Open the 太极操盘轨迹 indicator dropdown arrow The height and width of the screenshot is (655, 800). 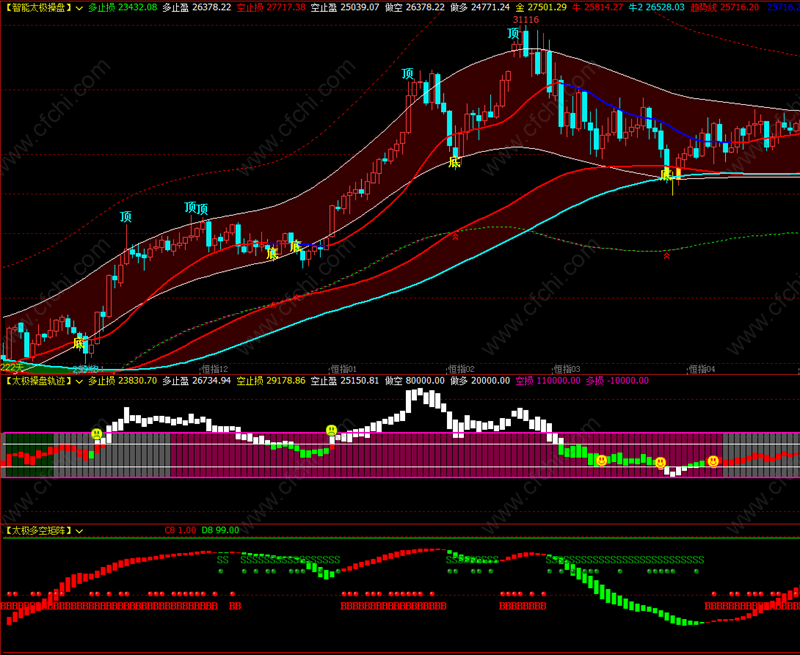pos(79,381)
